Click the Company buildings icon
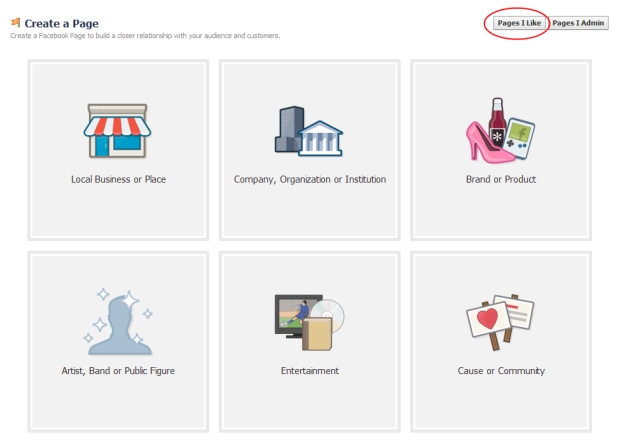620x446 pixels. 309,131
